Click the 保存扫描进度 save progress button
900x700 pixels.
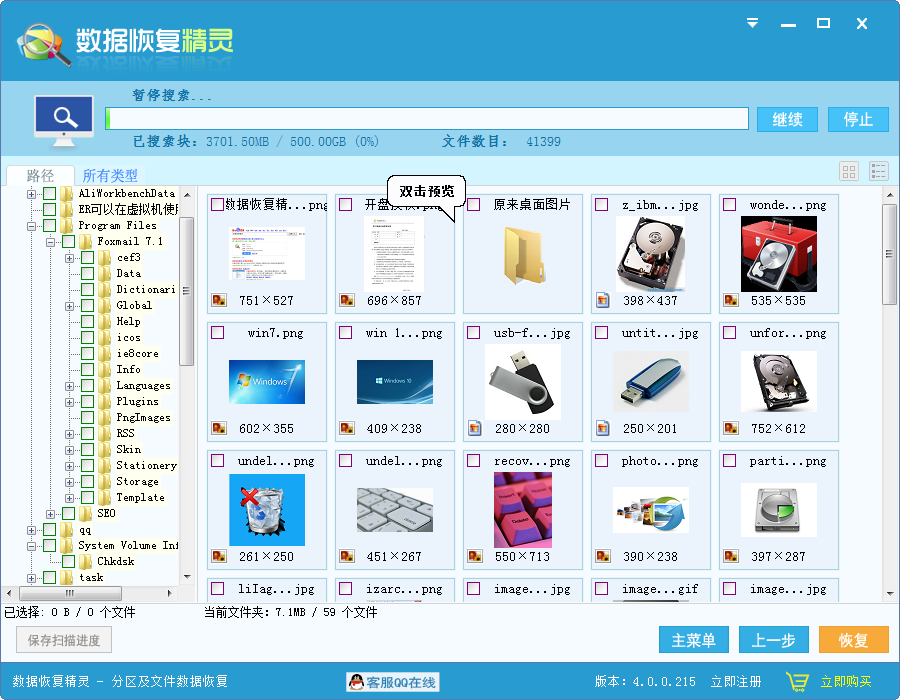[64, 640]
